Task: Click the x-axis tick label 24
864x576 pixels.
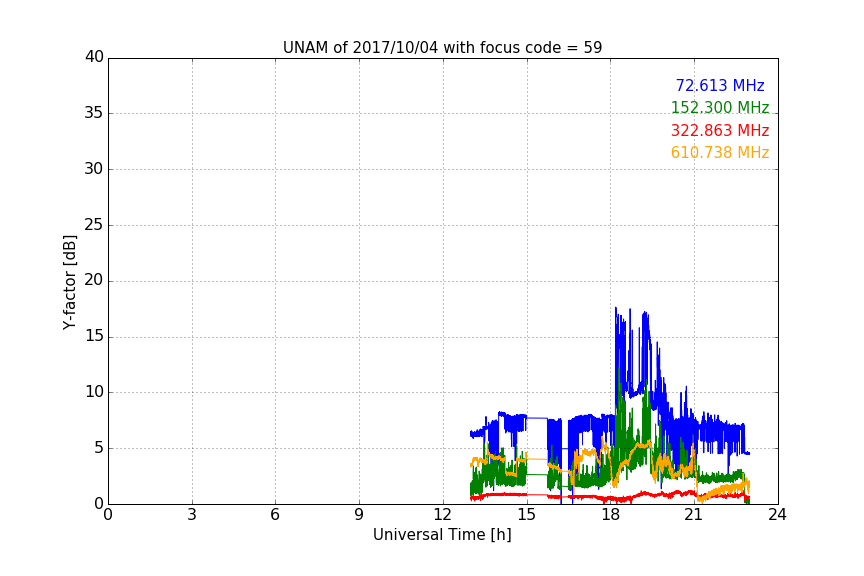Action: (777, 515)
